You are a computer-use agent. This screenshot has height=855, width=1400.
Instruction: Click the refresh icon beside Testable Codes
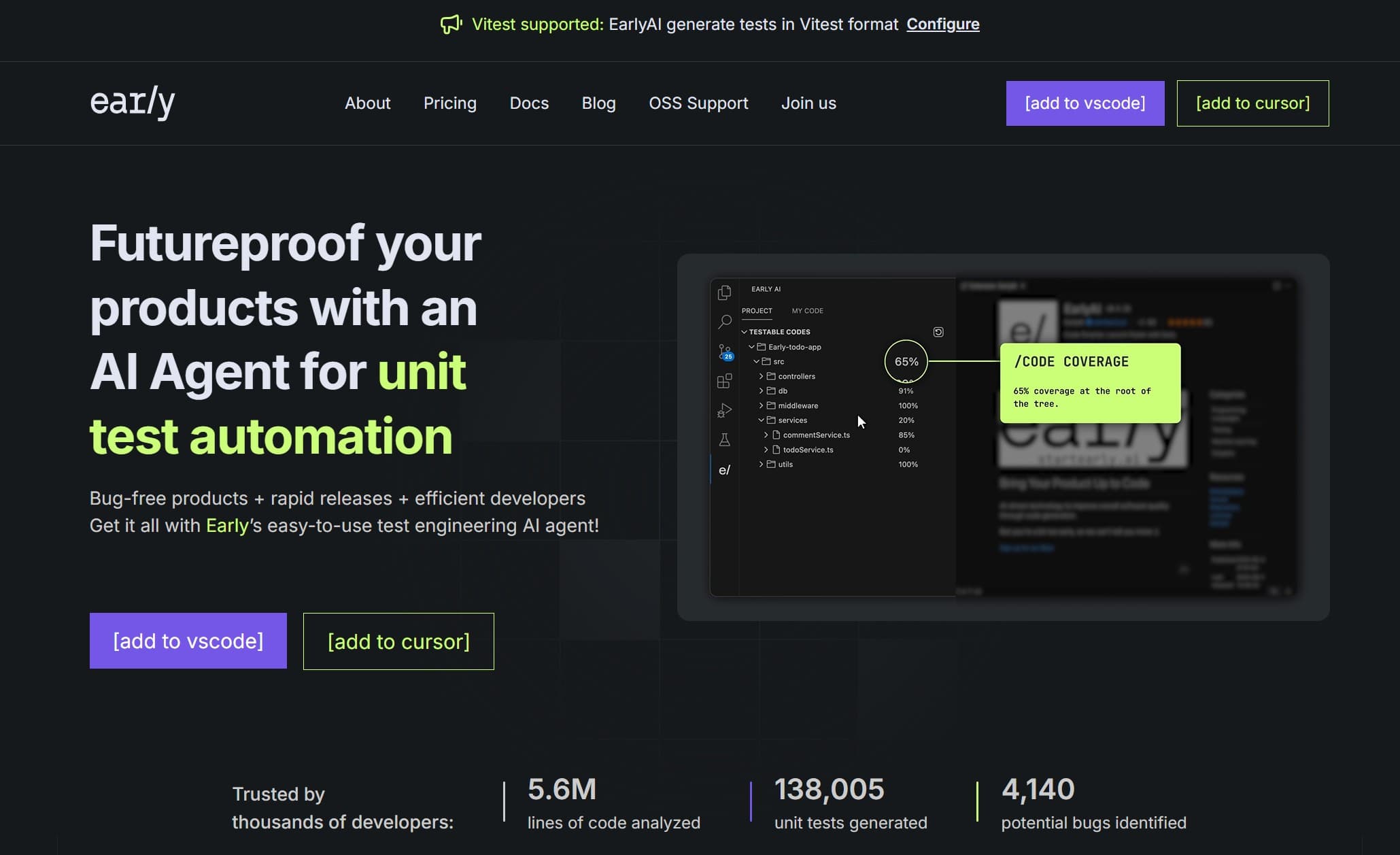coord(938,332)
